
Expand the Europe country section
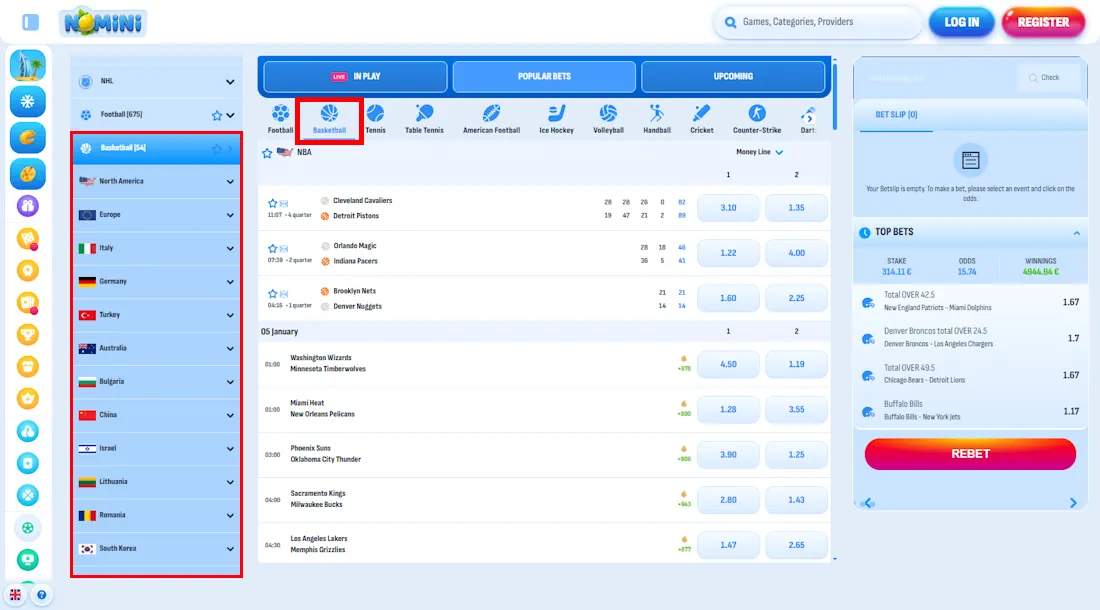point(155,214)
